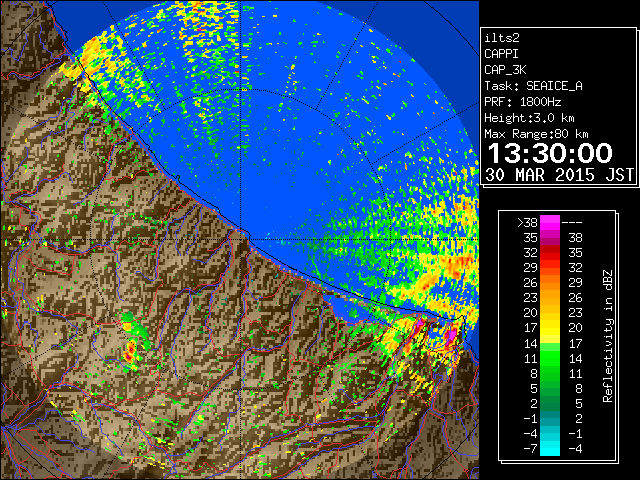Click the red-core echo cell over the inland southwest

[x=131, y=351]
